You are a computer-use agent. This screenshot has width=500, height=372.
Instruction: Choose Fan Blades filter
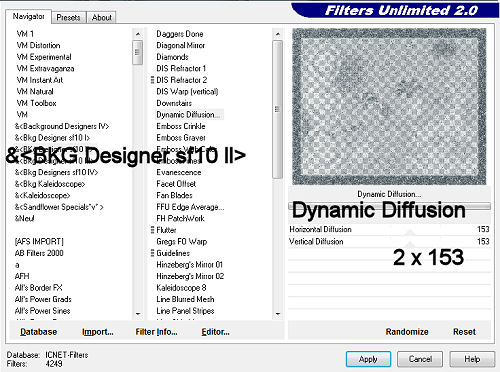(174, 195)
